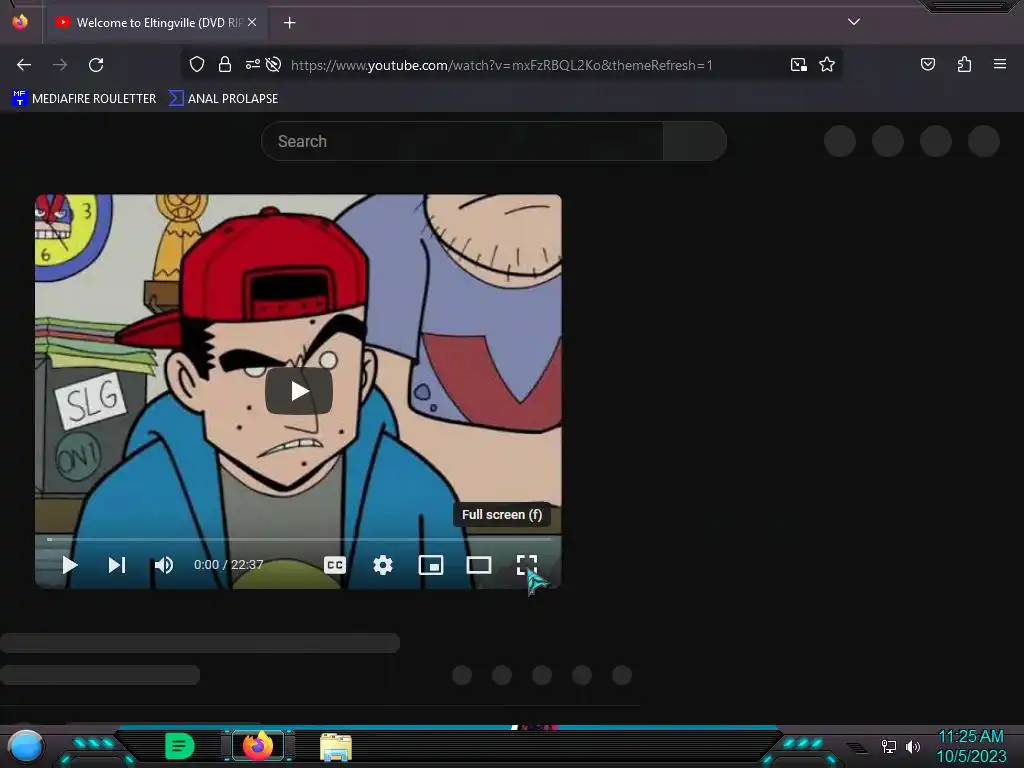1024x768 pixels.
Task: Click the video time display 0:00 / 22:37
Action: click(x=229, y=565)
